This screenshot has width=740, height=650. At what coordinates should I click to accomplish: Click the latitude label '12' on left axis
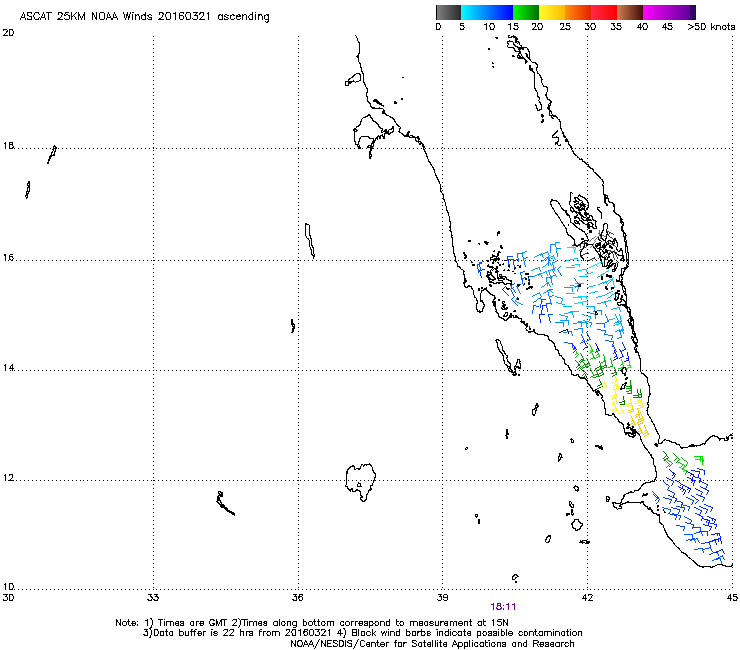(8, 478)
